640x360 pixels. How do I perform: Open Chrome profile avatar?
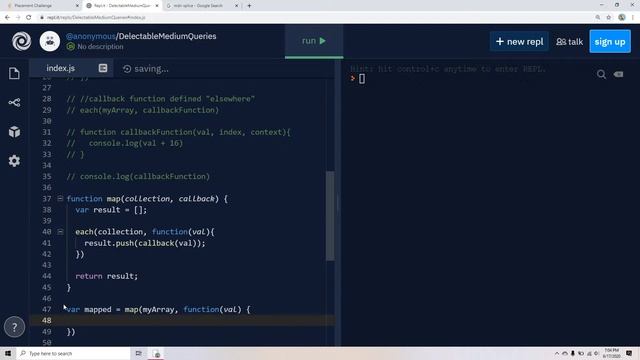(x=622, y=18)
